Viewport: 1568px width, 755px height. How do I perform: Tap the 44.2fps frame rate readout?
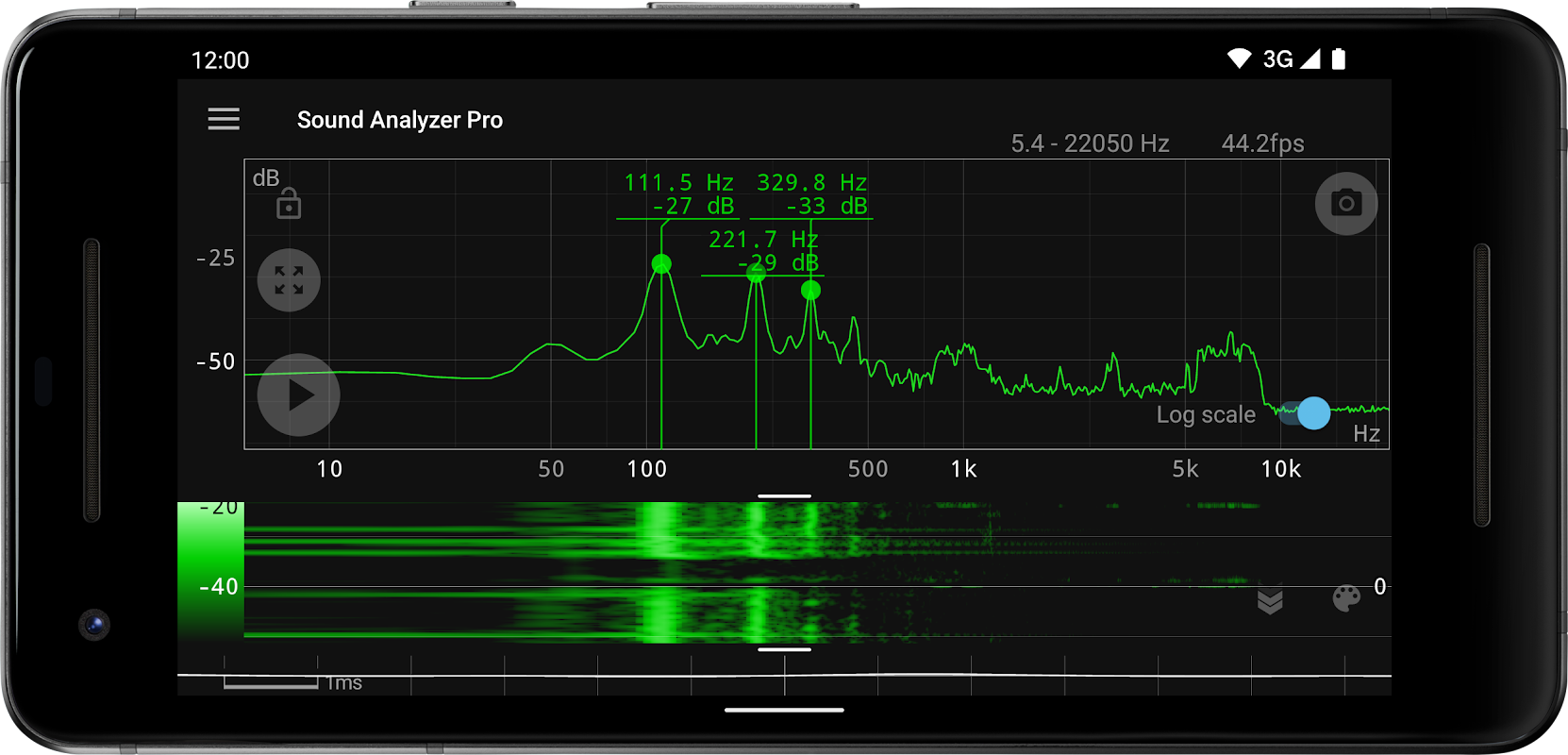point(1262,143)
